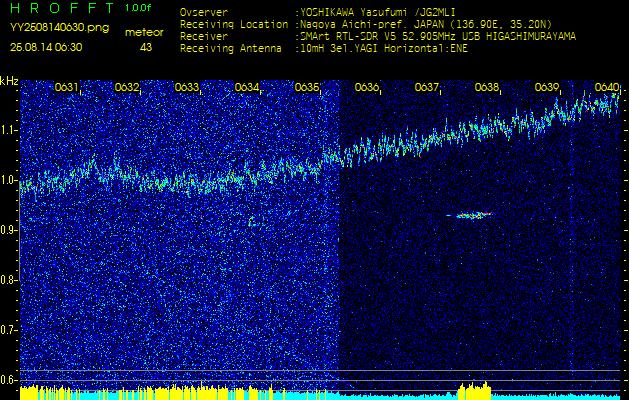Click the 0.6 frequency axis label
629x400 pixels.
tap(9, 380)
